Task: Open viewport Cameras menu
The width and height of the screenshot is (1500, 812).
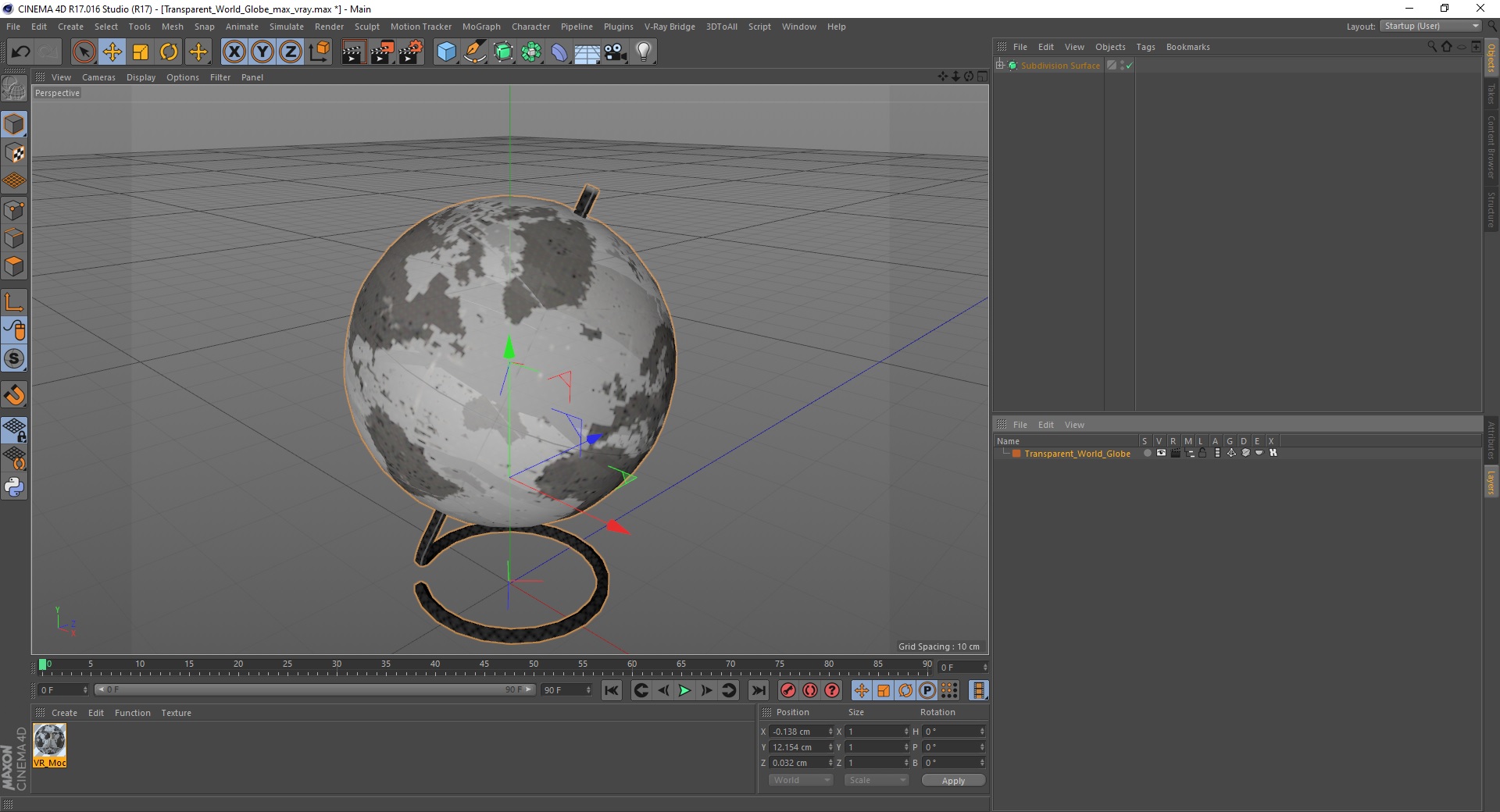Action: click(98, 77)
